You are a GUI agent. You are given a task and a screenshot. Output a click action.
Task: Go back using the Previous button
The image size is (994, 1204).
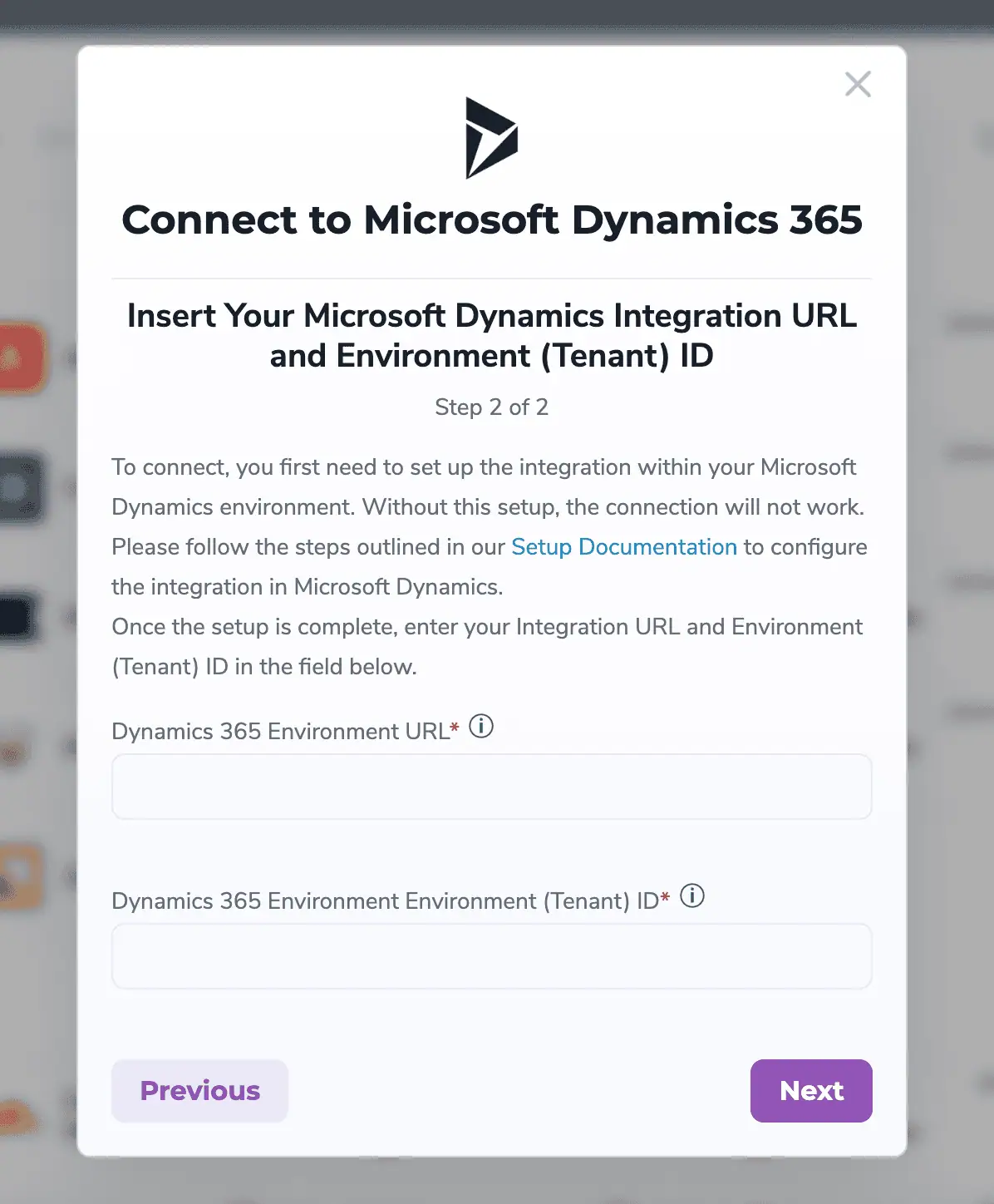[199, 1091]
